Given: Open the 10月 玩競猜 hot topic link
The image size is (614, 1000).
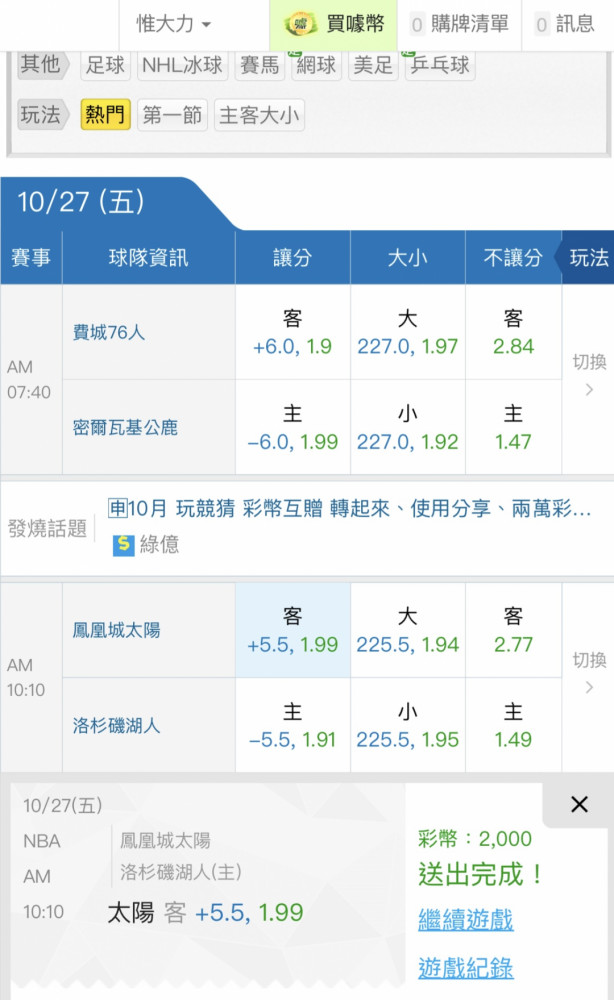Looking at the screenshot, I should (x=349, y=508).
